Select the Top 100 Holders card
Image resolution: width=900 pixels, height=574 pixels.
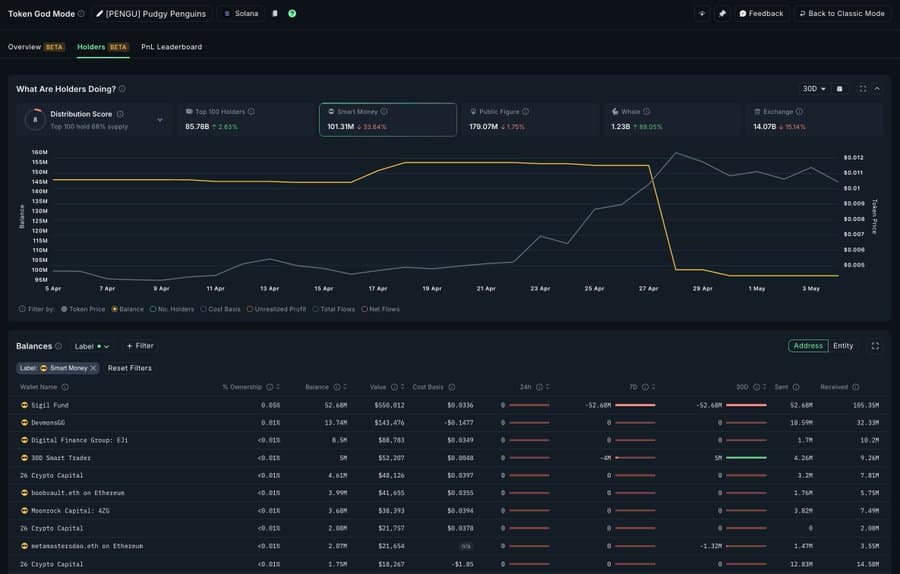(x=245, y=119)
